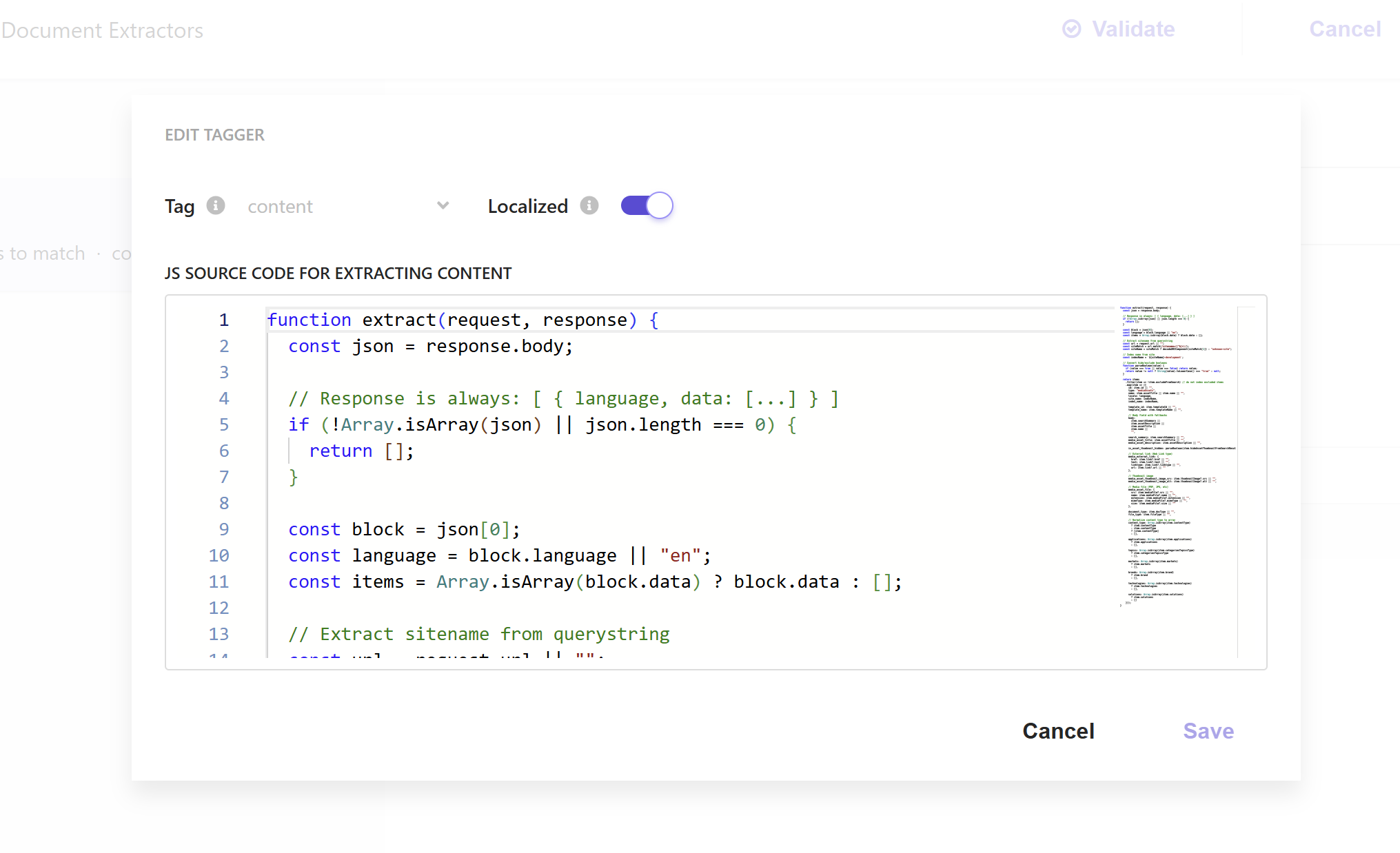Click the dropdown chevron beside content
This screenshot has height=853, width=1400.
[443, 205]
